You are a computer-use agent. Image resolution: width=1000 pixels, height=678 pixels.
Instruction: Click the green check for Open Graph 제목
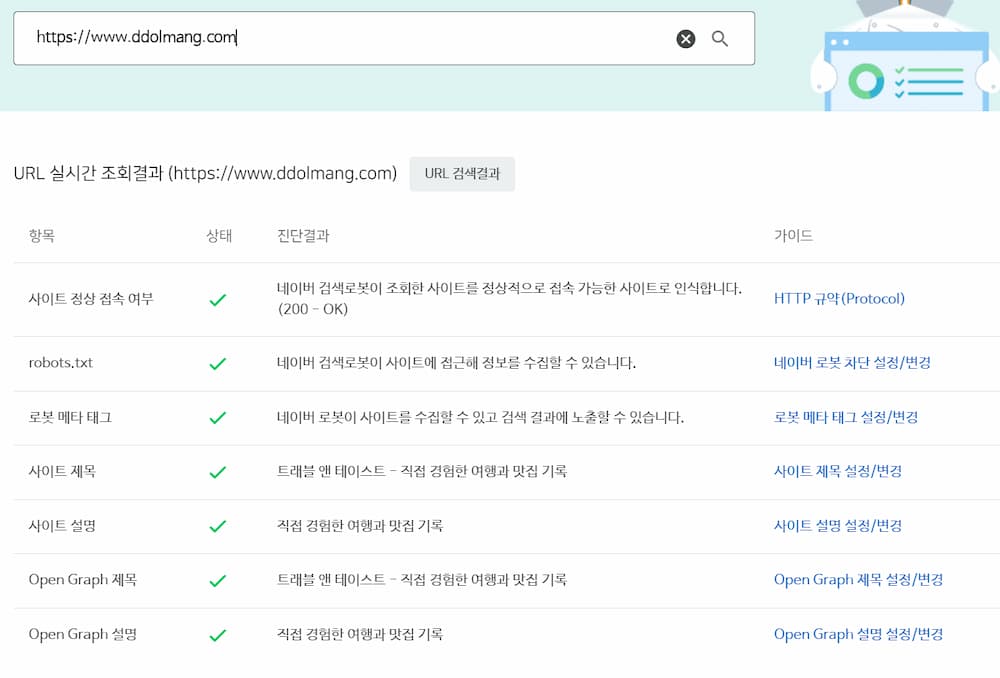(217, 580)
